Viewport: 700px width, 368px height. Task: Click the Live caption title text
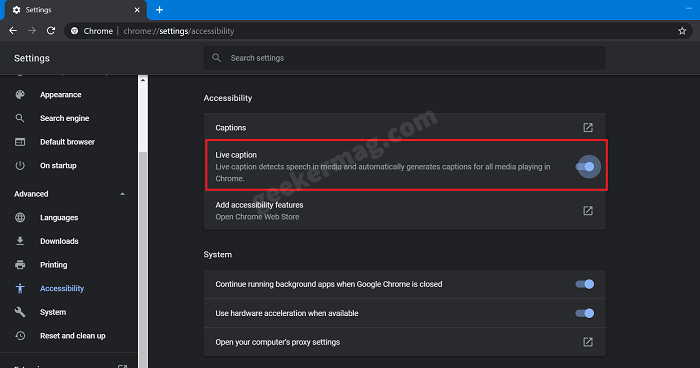pyautogui.click(x=236, y=155)
